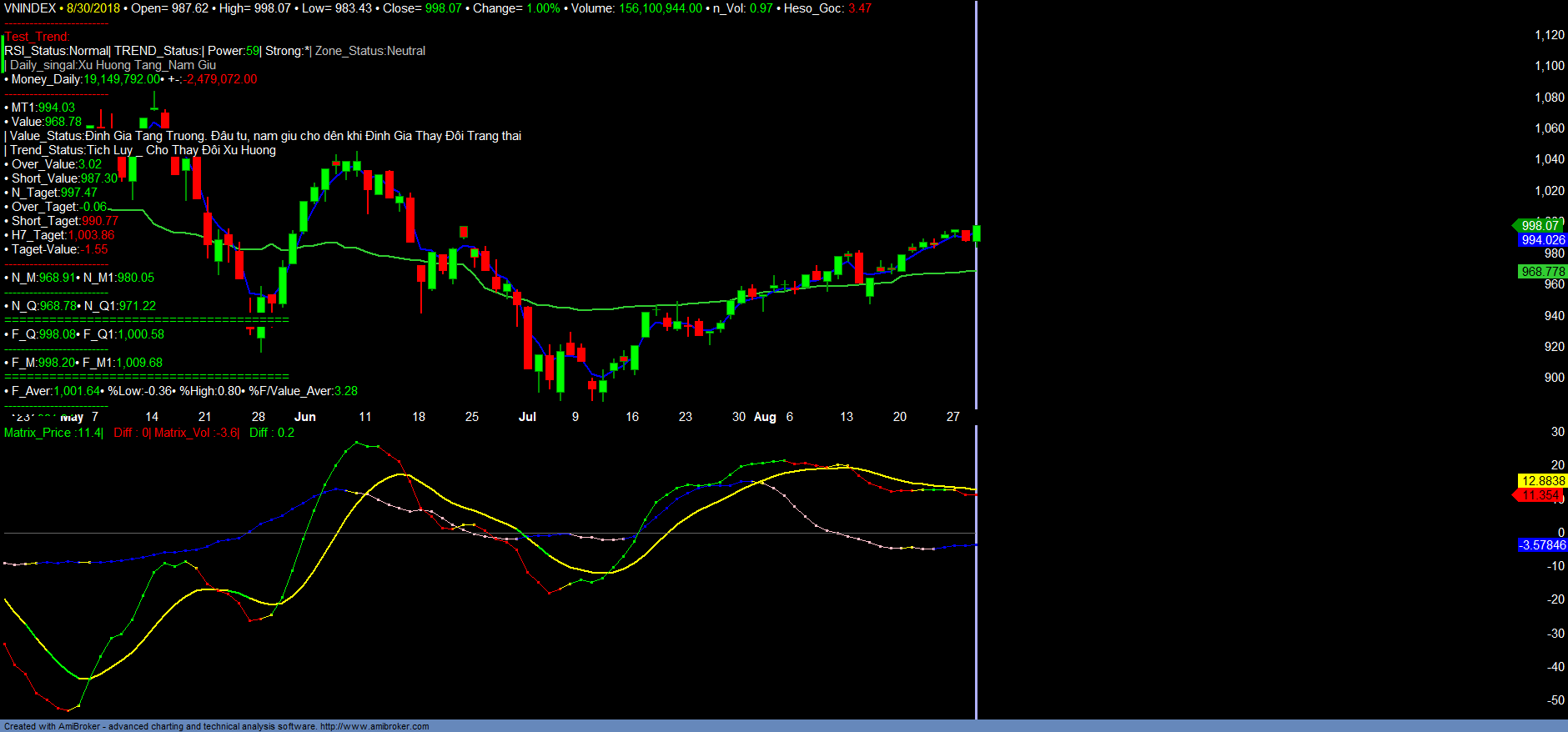Click the VNINDEX symbol title
The width and height of the screenshot is (1568, 732).
[30, 8]
